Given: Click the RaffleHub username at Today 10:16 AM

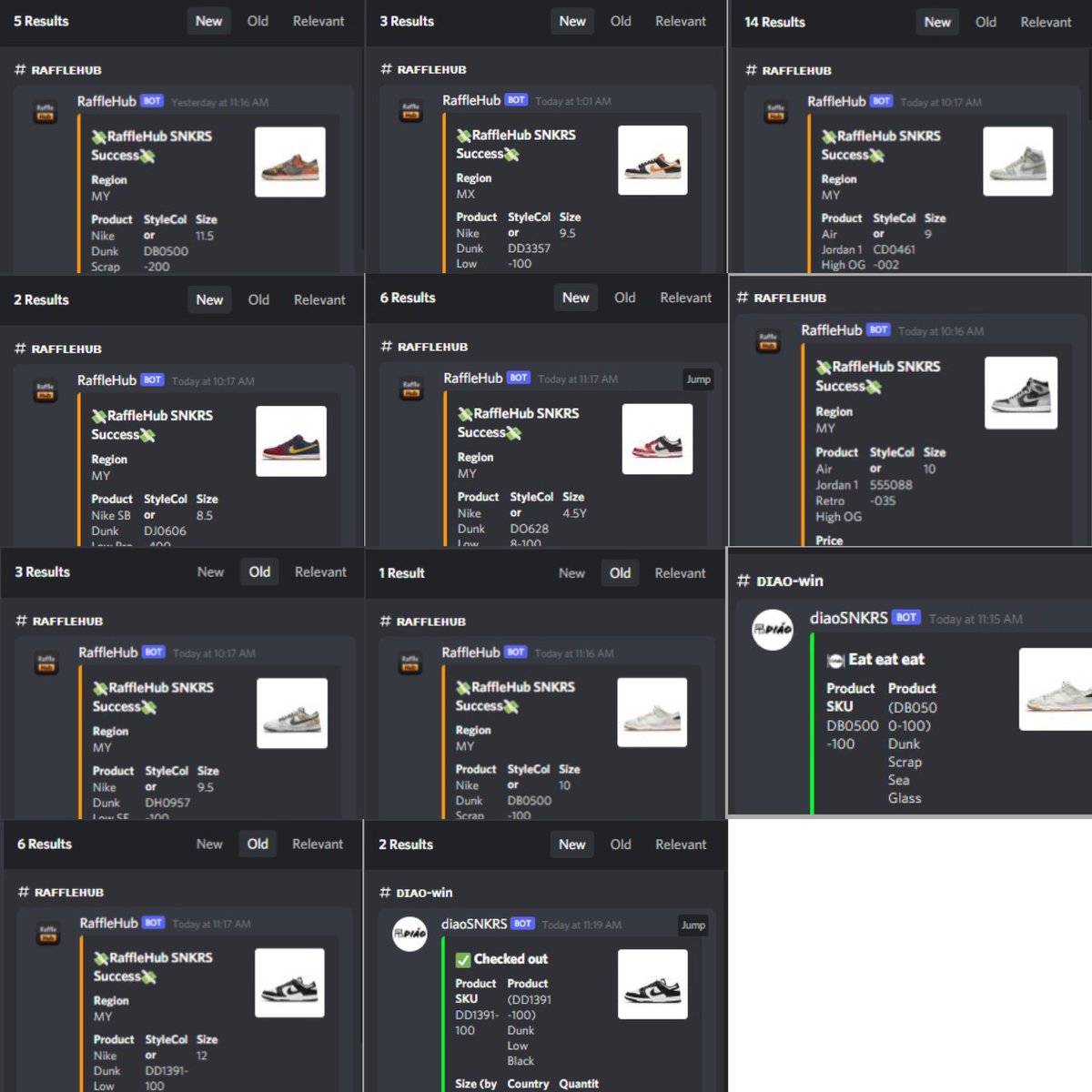Looking at the screenshot, I should [832, 330].
